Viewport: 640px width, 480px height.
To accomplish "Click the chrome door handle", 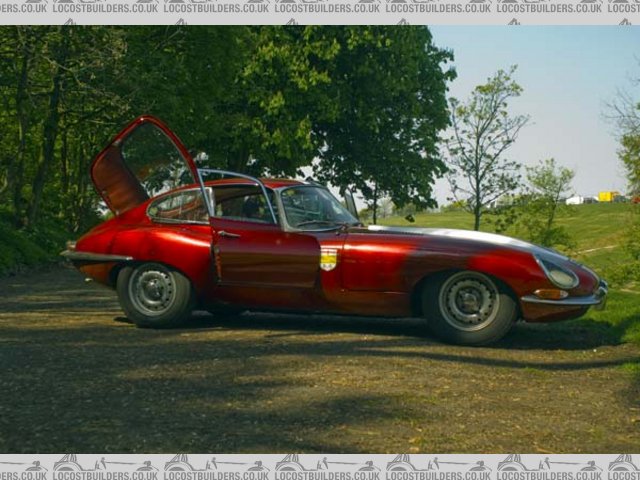I will pos(229,235).
